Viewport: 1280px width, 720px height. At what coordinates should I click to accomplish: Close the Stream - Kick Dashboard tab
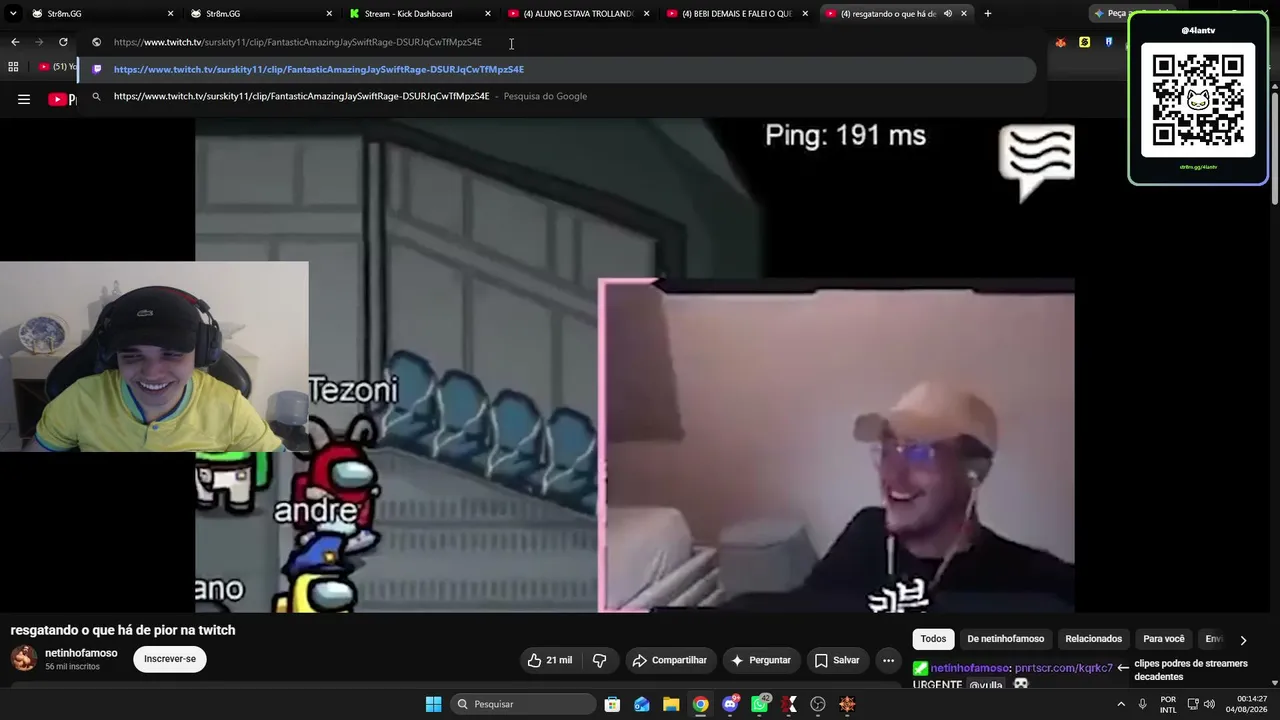coord(488,13)
